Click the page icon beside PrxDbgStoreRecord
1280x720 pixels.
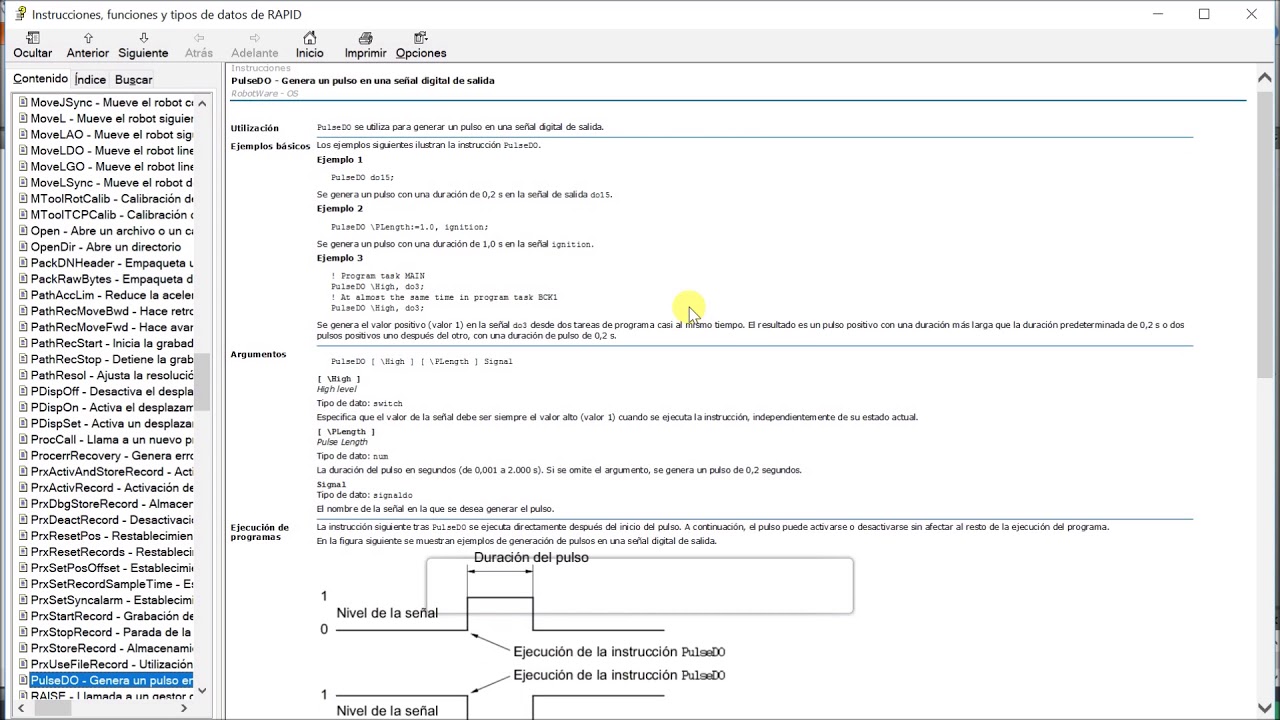coord(22,504)
